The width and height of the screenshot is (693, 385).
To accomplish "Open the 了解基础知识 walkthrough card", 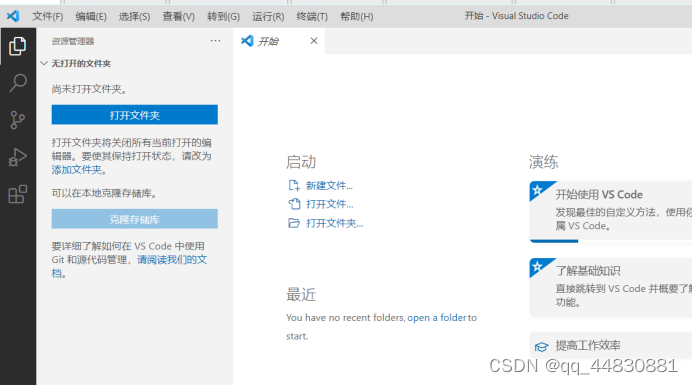I will click(x=611, y=287).
